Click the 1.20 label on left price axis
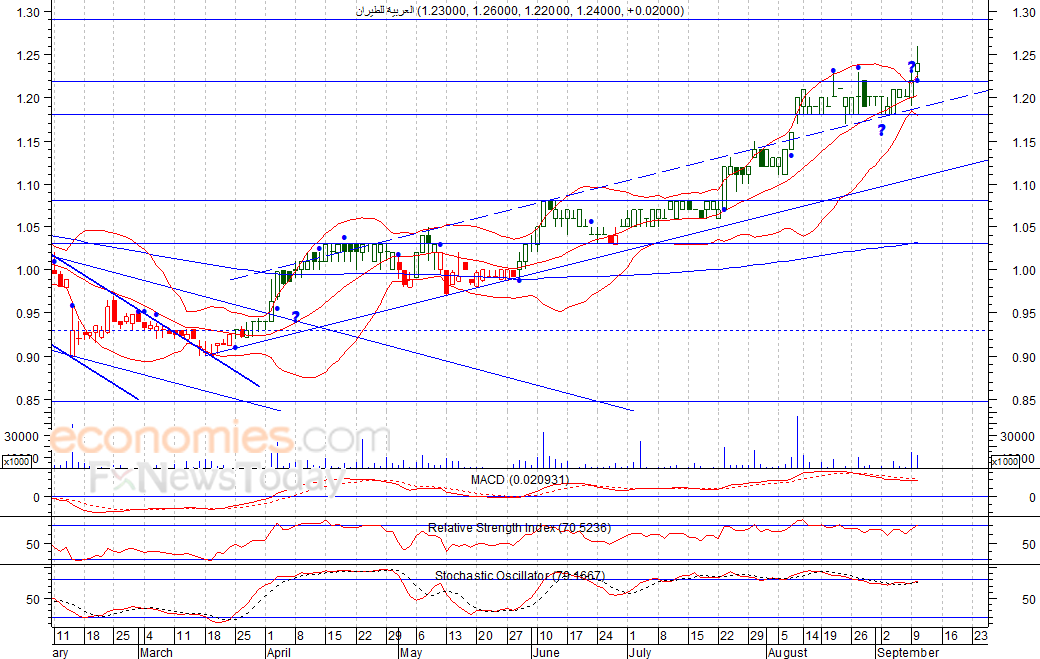Screen dimensions: 1040x659 29,98
